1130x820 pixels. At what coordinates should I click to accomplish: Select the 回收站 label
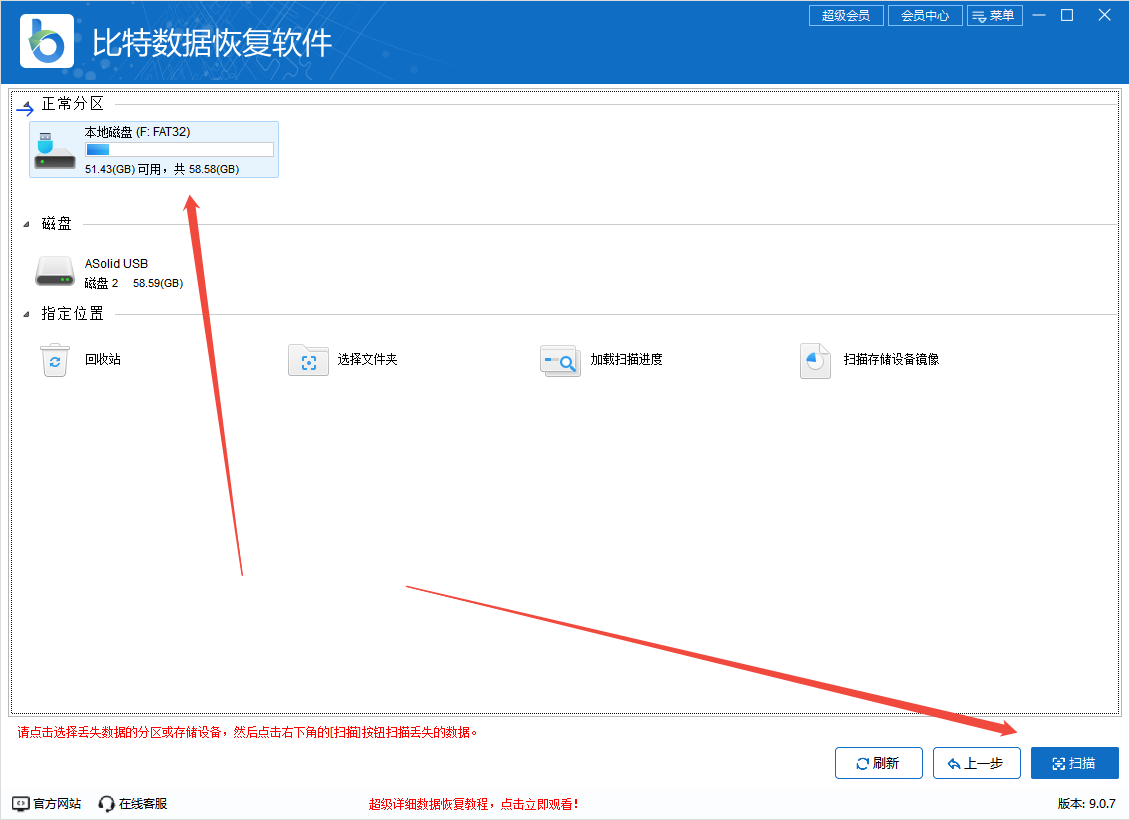tap(102, 360)
